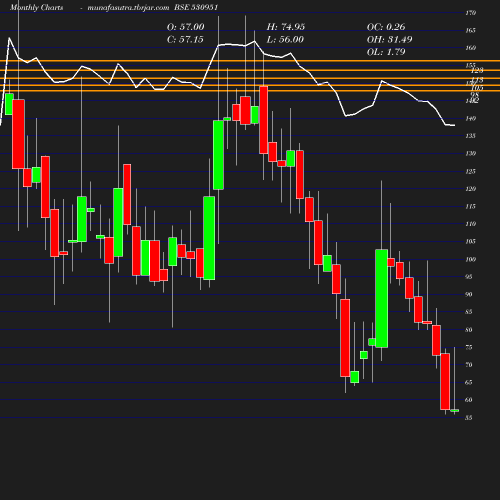The image size is (500, 500).
Task: Click the 110 price axis label
Action: coord(470,224)
